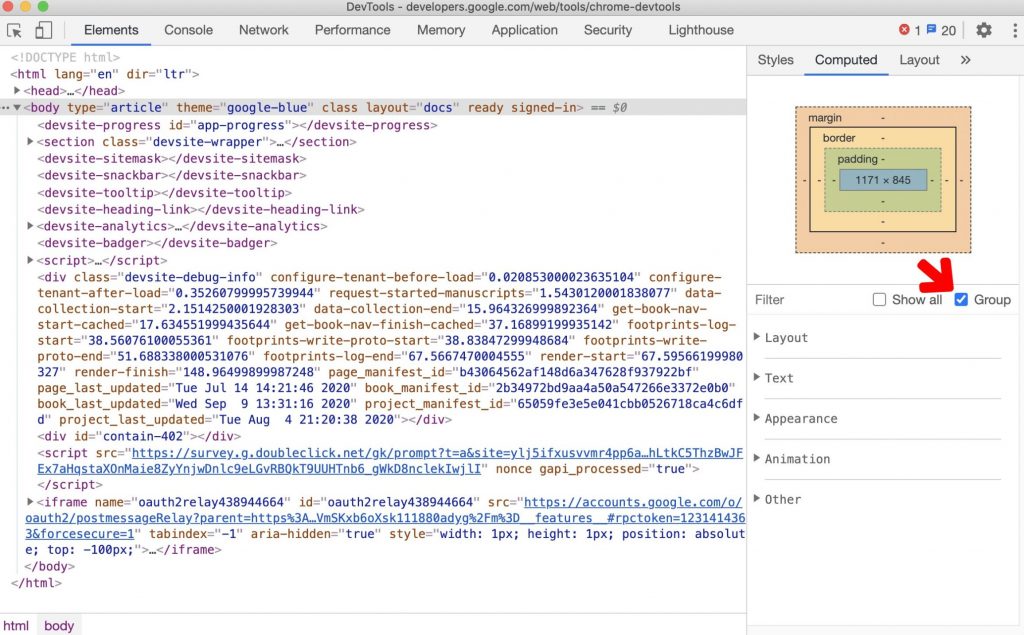Image resolution: width=1024 pixels, height=635 pixels.
Task: Click the 1171 × 845 content box
Action: pyautogui.click(x=883, y=180)
